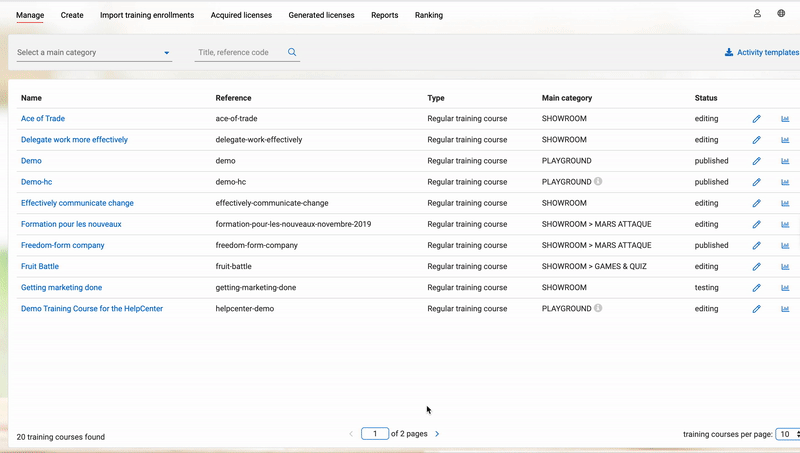Select reference text fruit-battle

pos(233,266)
